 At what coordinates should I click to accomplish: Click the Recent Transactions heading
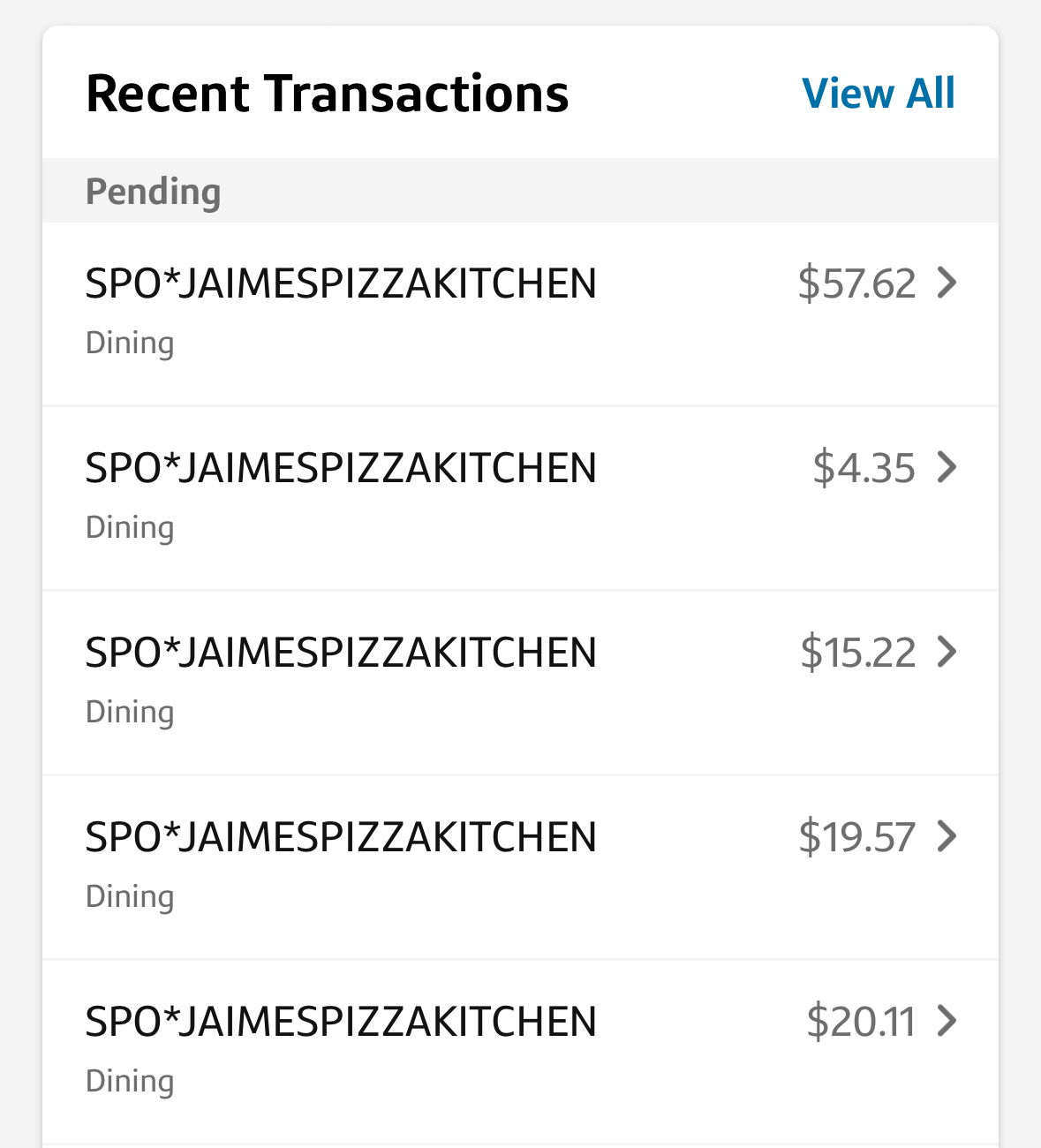click(327, 94)
